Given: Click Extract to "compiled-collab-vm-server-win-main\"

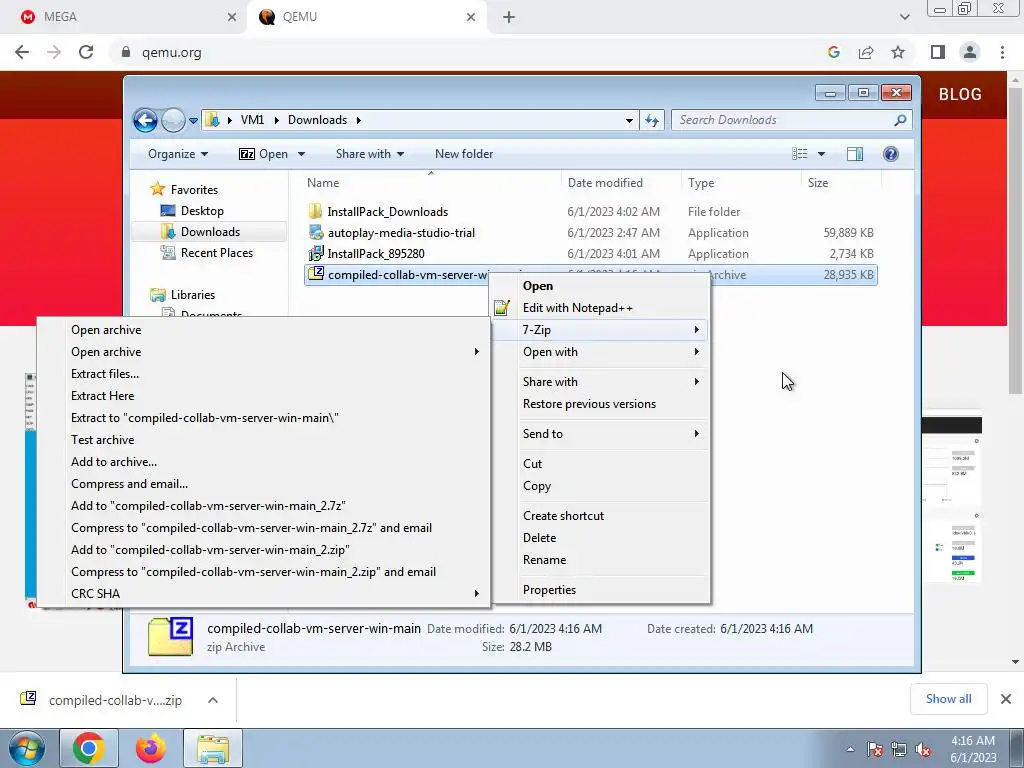Looking at the screenshot, I should point(204,418).
